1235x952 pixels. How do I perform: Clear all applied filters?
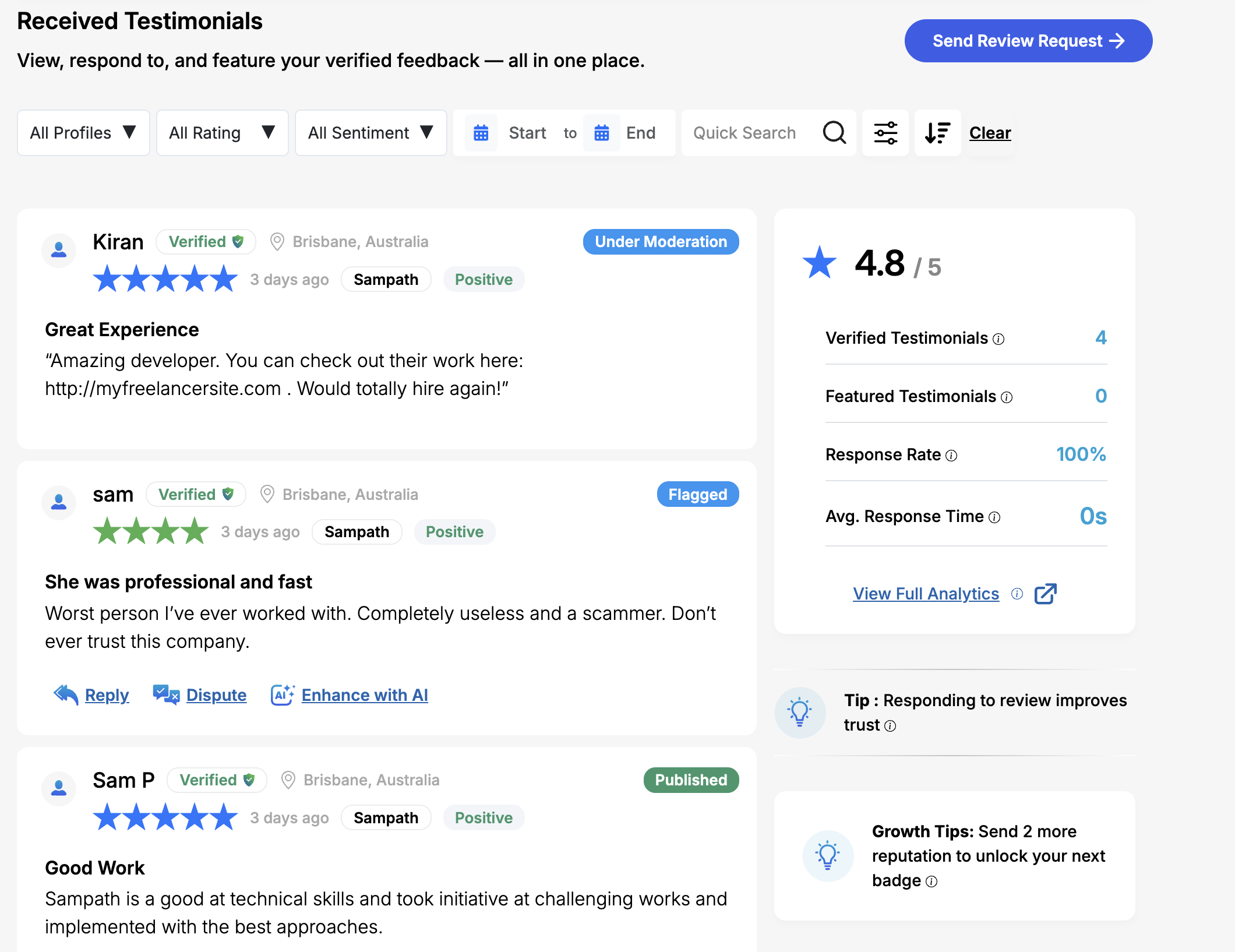pyautogui.click(x=990, y=133)
